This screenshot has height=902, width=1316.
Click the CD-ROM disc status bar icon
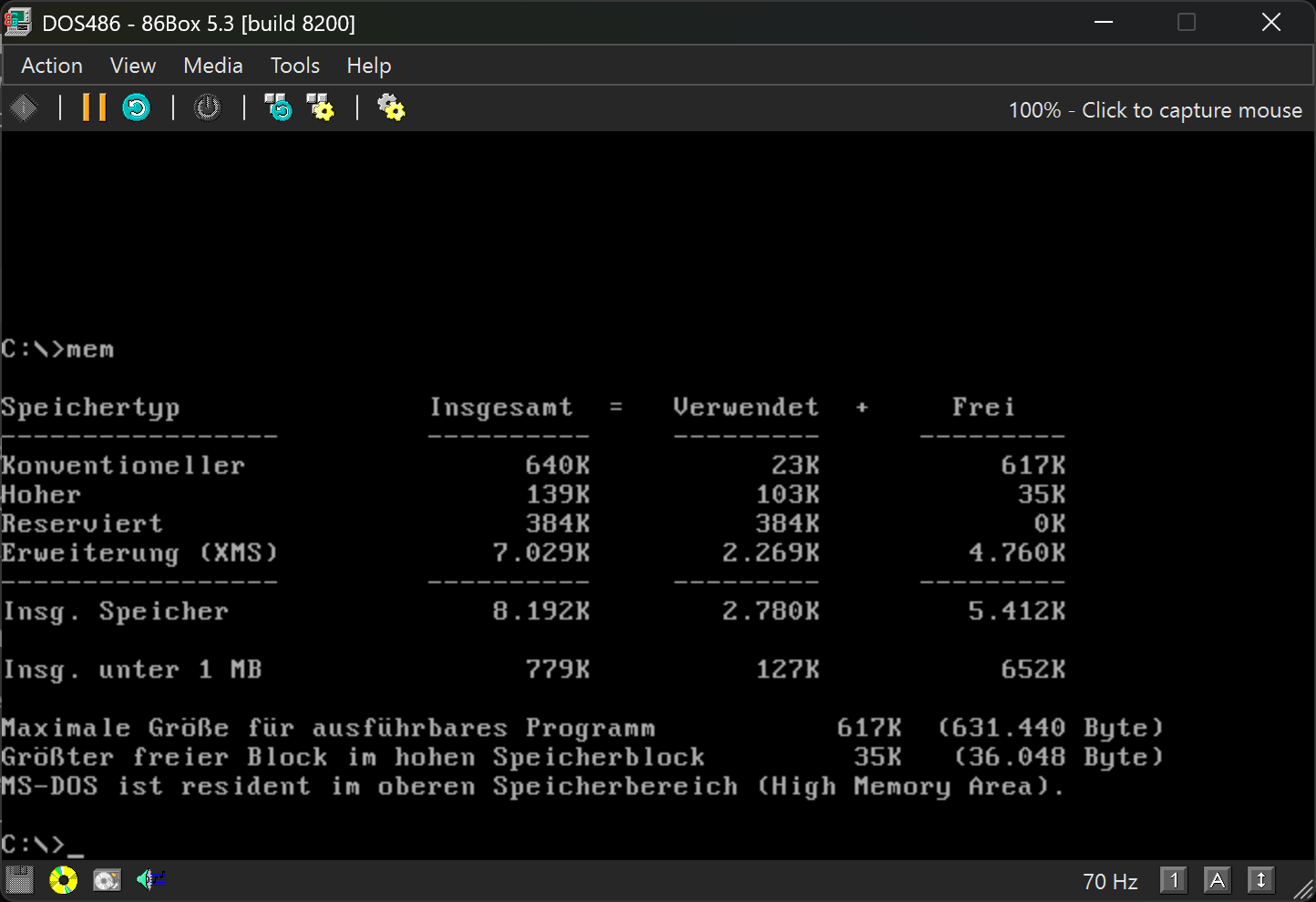[64, 880]
